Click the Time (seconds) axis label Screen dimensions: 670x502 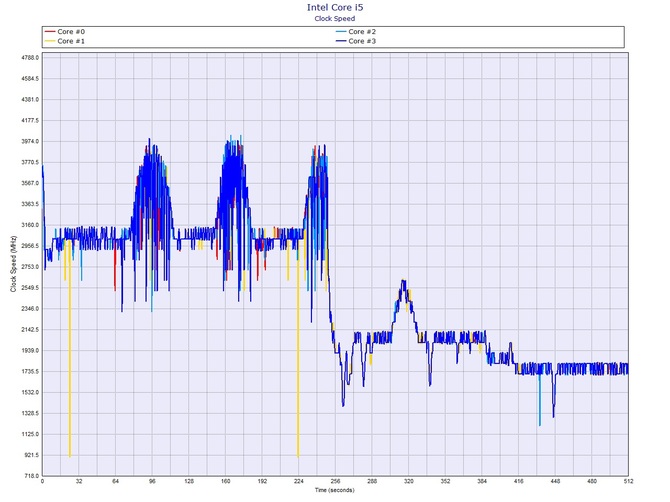coord(335,490)
